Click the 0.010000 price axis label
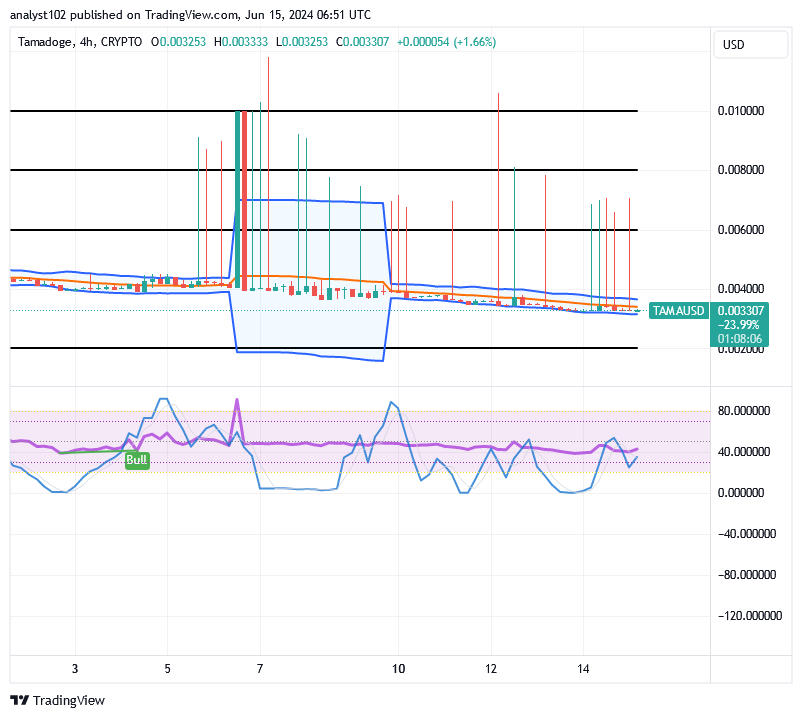The width and height of the screenshot is (802, 718). pyautogui.click(x=740, y=111)
